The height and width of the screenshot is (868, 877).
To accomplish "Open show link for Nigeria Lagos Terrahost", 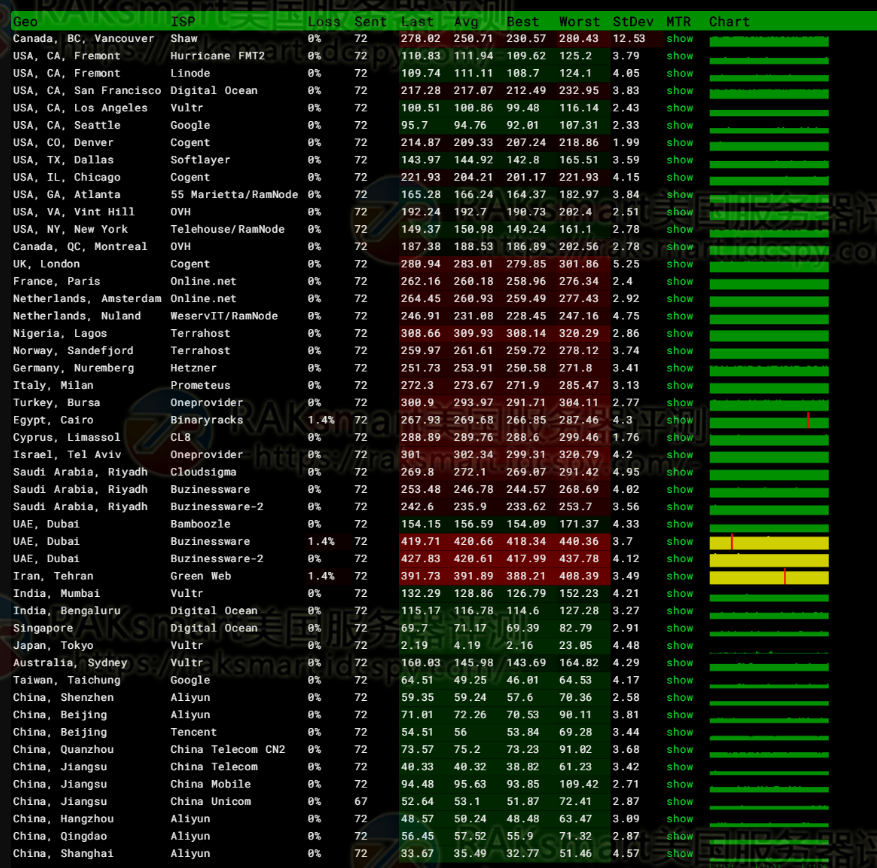I will pyautogui.click(x=680, y=333).
